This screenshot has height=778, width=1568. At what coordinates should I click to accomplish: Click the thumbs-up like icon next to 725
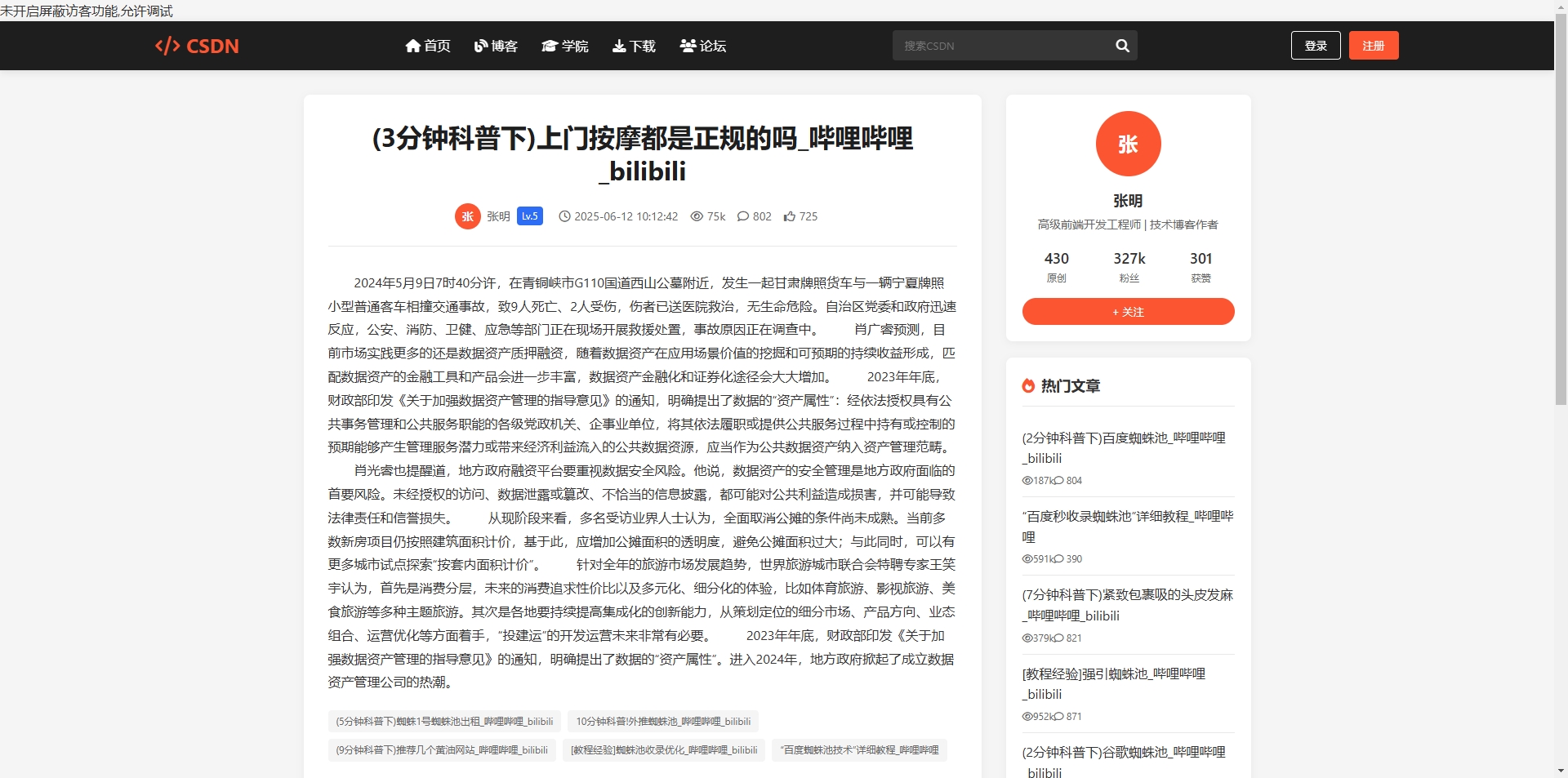(x=790, y=216)
